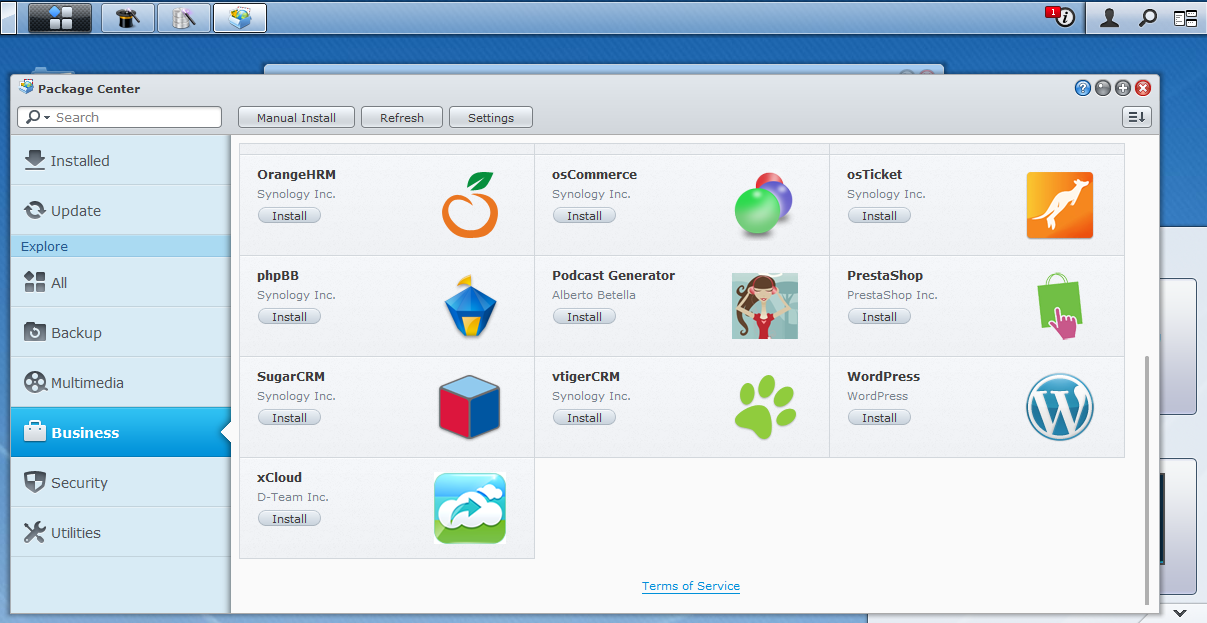Click the D-Team Inc. author text

(x=293, y=497)
